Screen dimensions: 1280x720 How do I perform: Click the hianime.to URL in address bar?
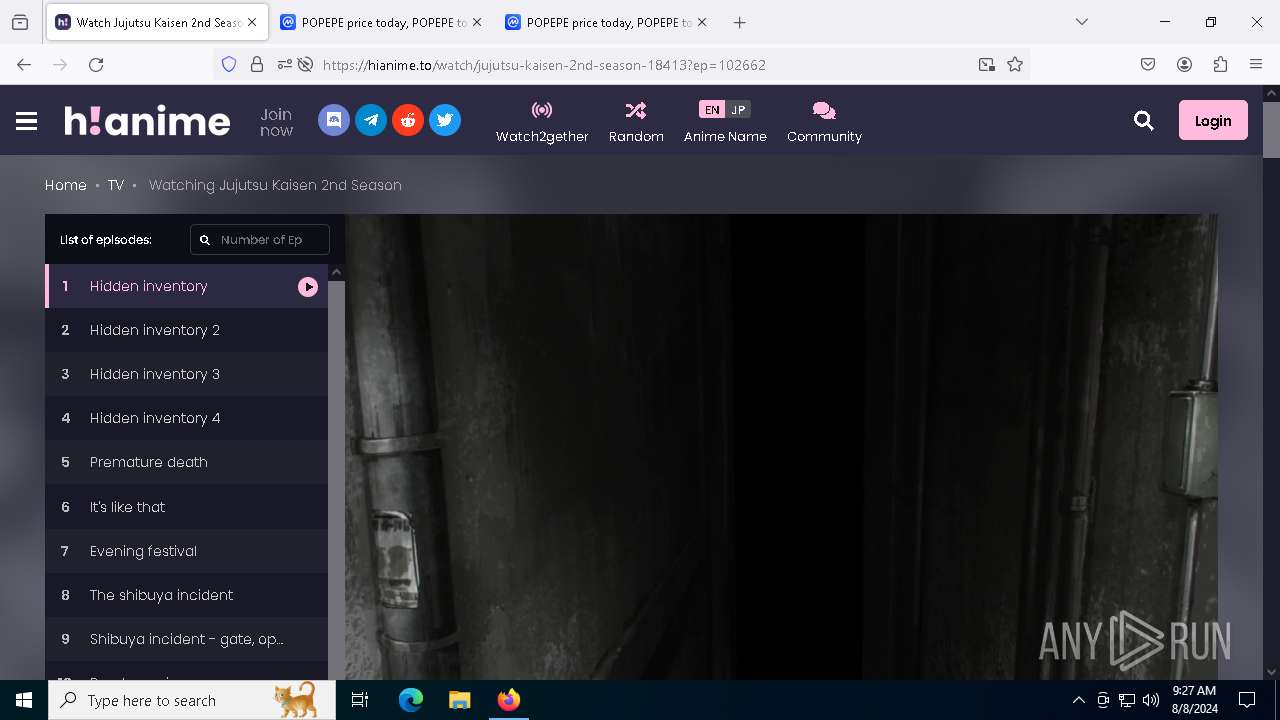point(544,65)
